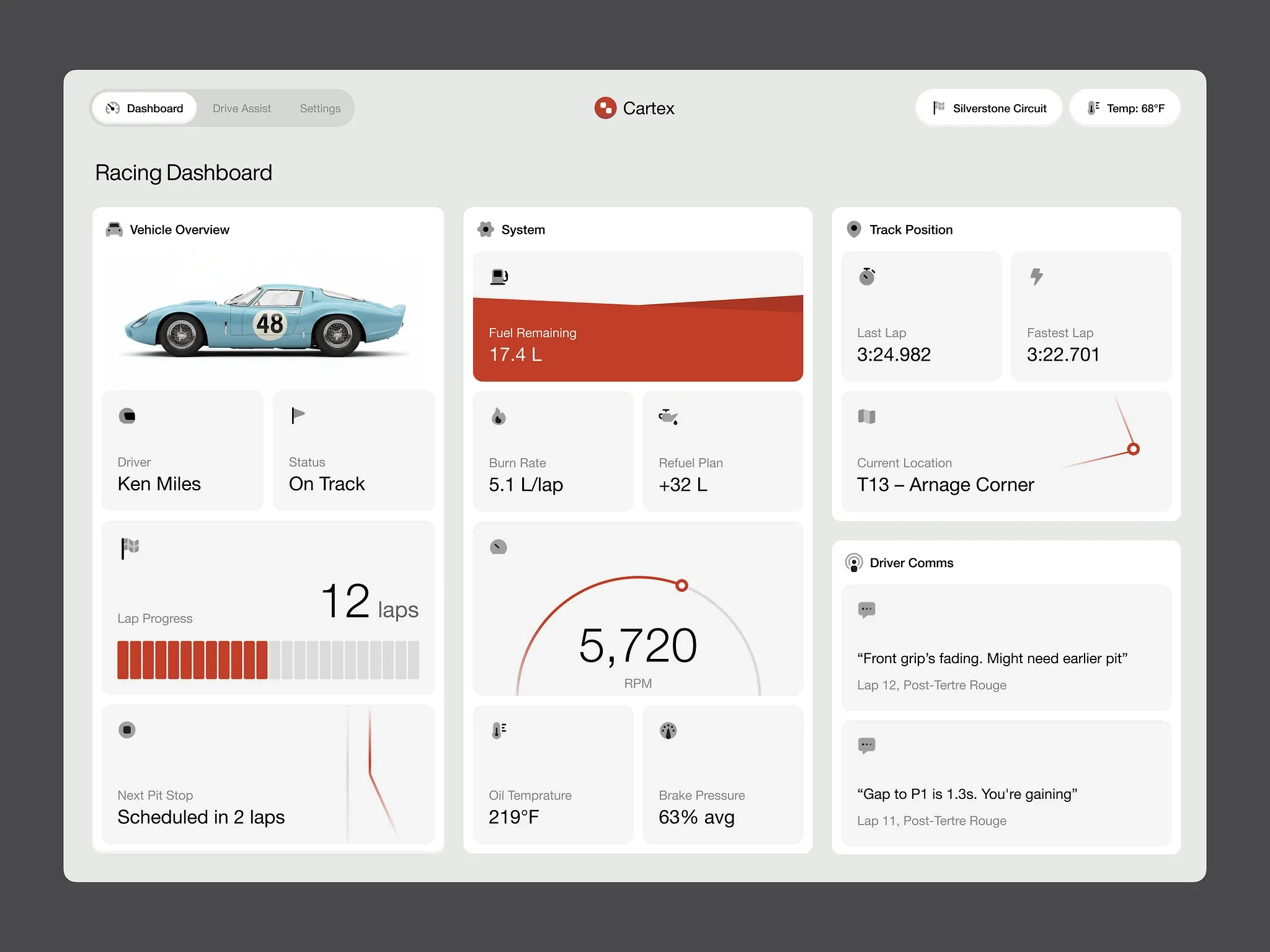This screenshot has height=952, width=1270.
Task: Click the flame icon on Burn Rate card
Action: click(499, 416)
